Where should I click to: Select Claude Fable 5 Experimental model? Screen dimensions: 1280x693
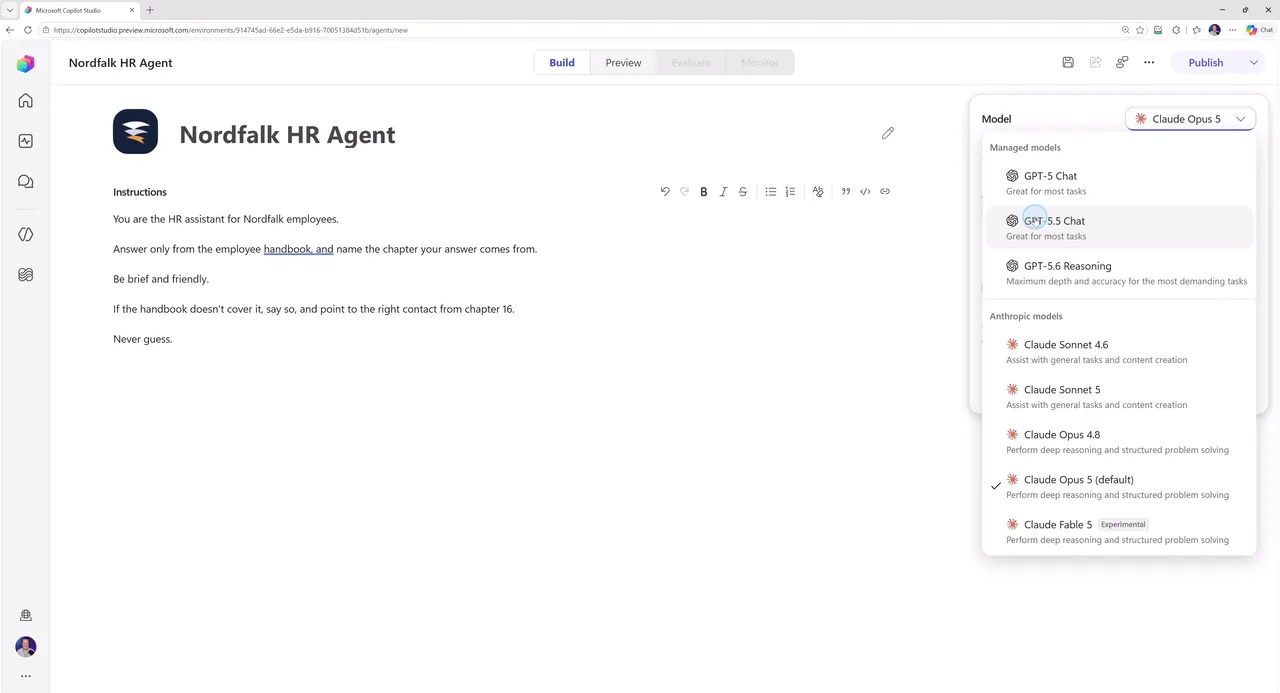[1119, 531]
